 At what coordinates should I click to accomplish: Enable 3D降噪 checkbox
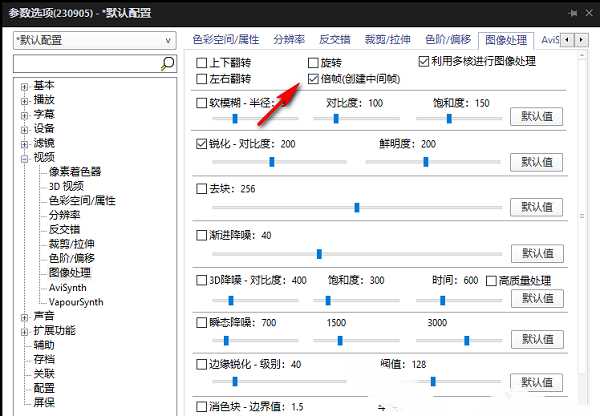pos(201,281)
